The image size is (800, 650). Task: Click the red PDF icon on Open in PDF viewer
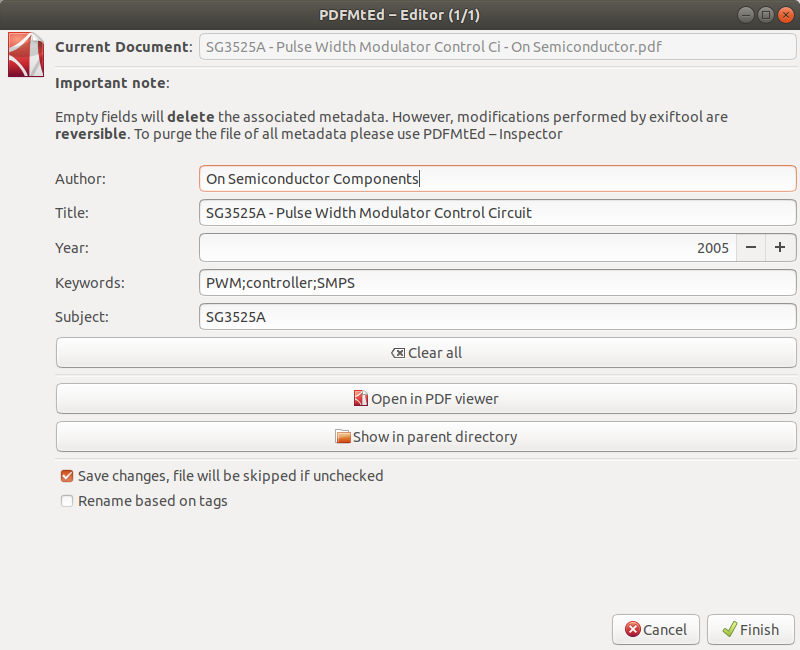click(360, 398)
